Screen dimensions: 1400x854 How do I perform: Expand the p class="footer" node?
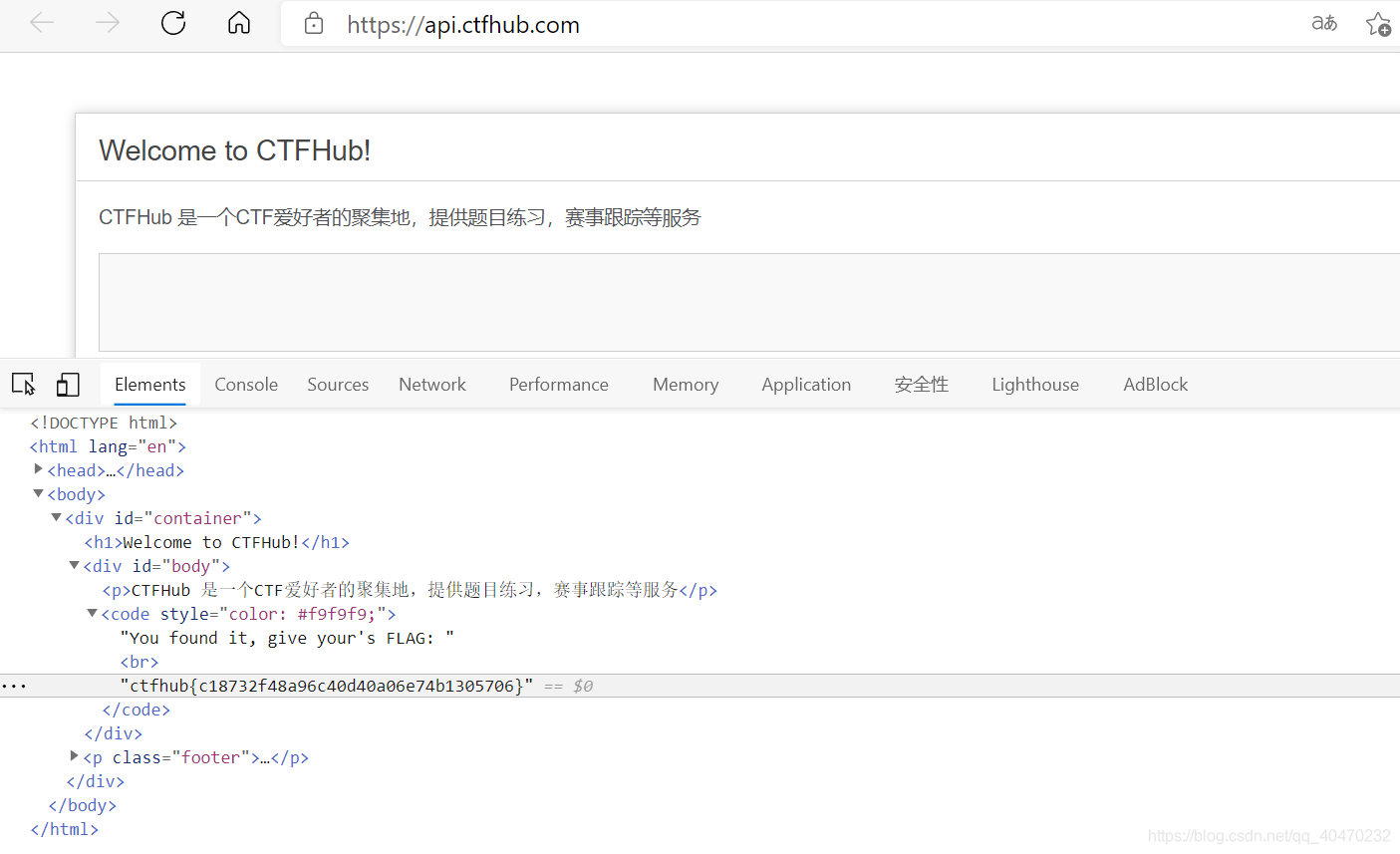[x=74, y=756]
